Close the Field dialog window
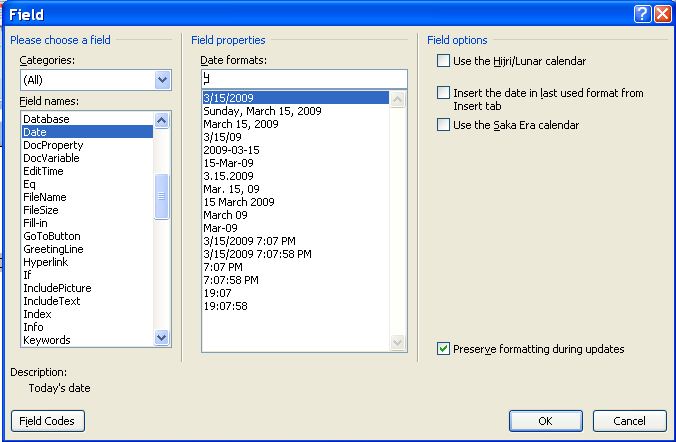 tap(661, 15)
